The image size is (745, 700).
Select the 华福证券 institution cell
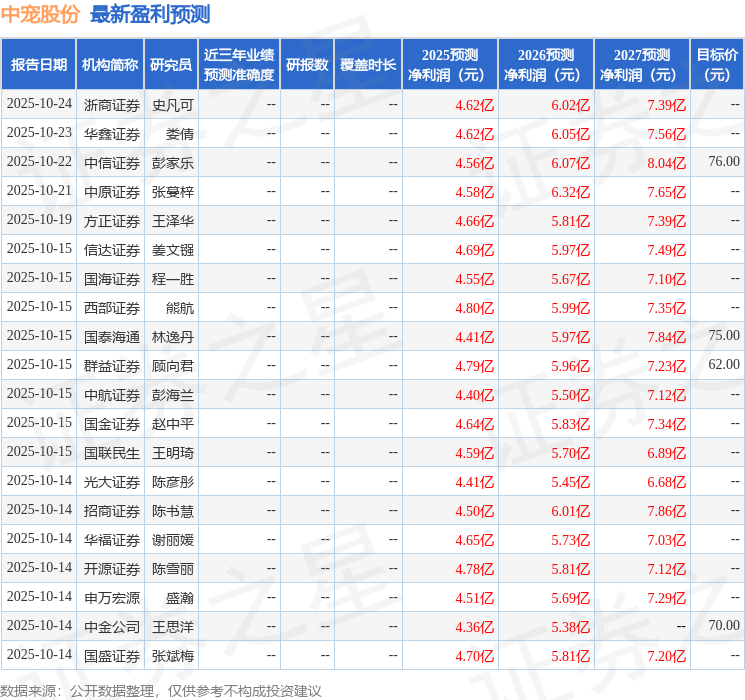point(112,540)
